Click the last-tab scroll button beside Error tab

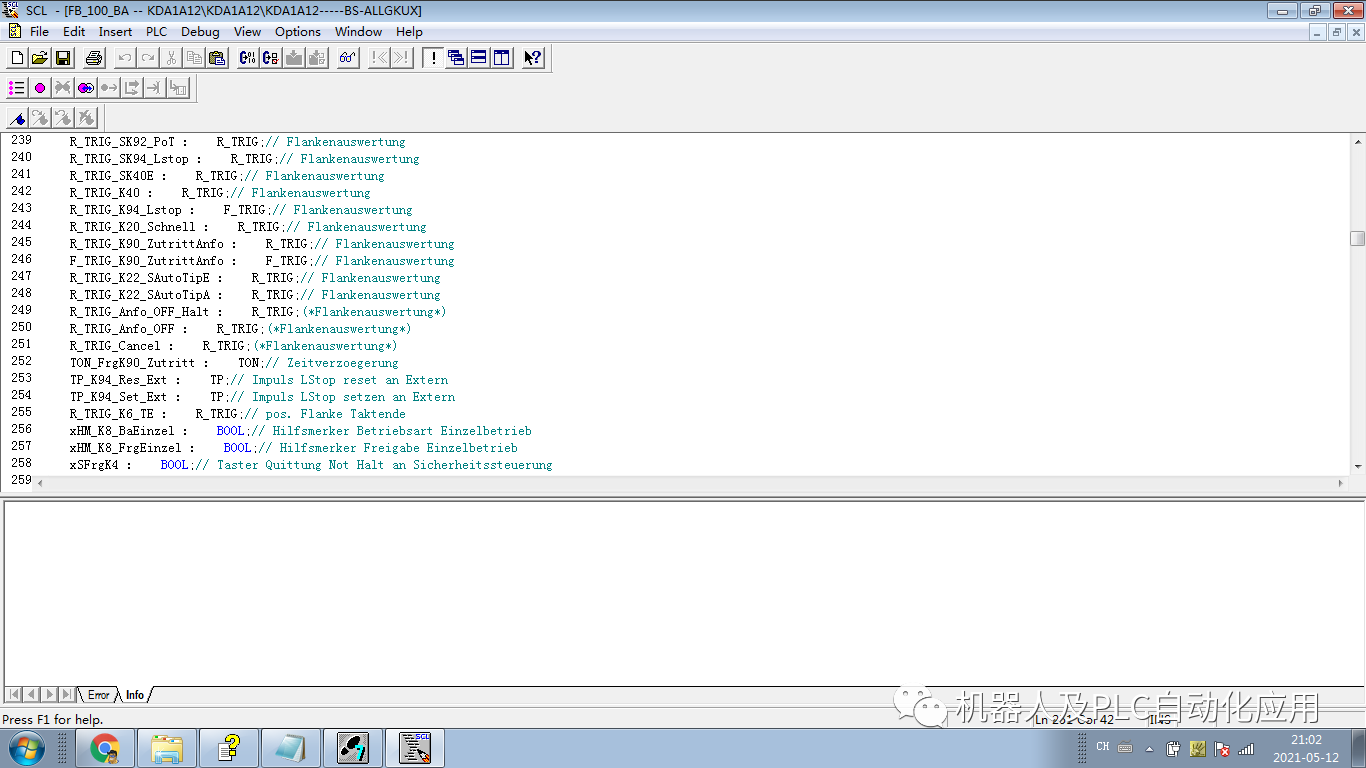coord(66,694)
